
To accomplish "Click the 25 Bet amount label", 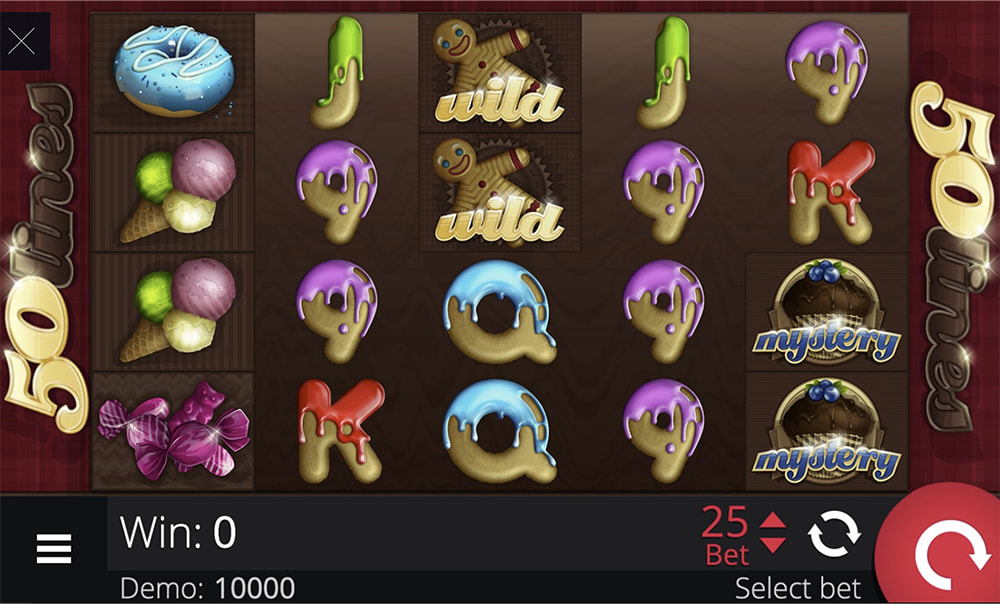I will (726, 536).
